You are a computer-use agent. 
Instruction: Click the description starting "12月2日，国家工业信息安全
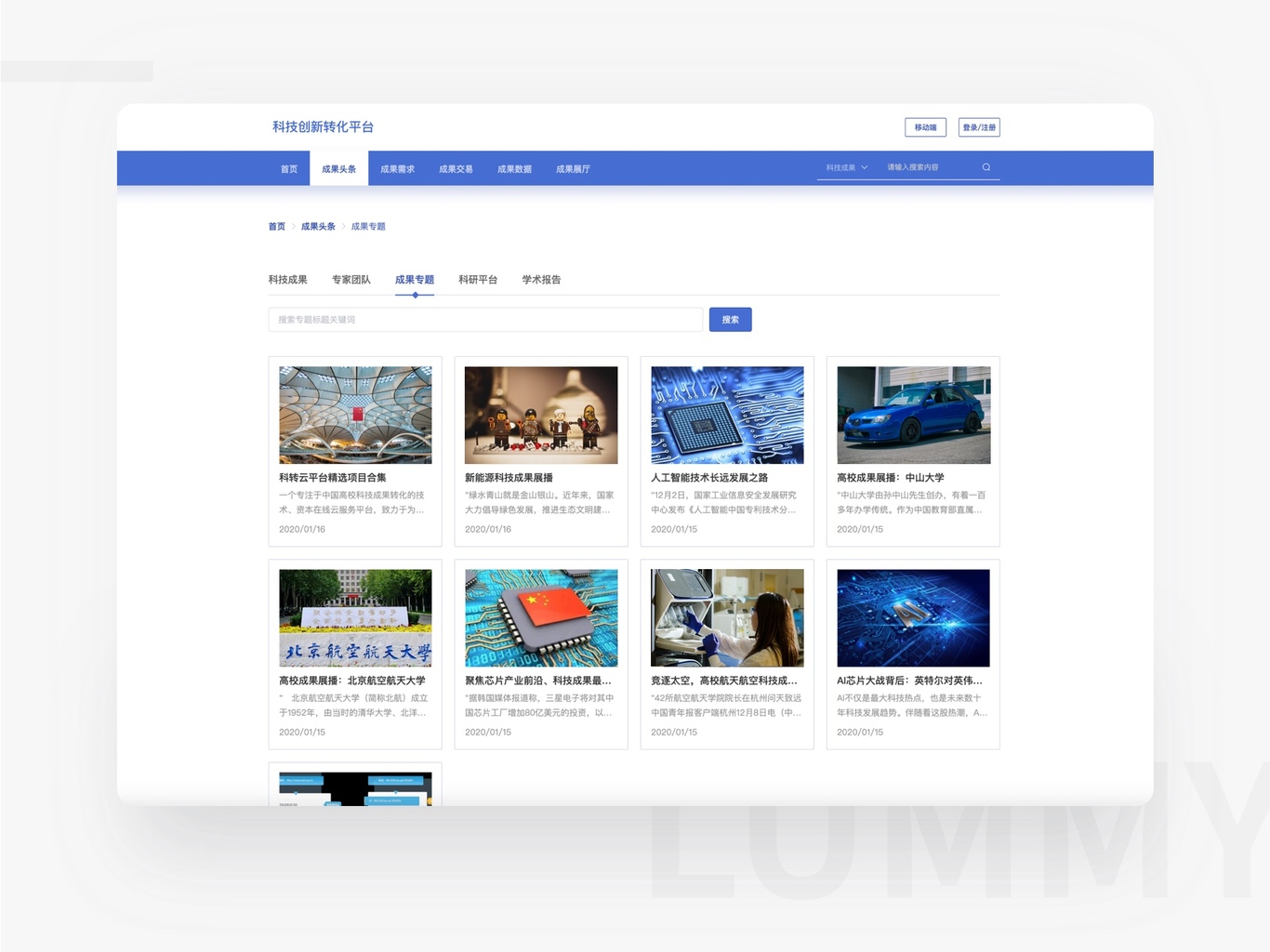point(724,503)
